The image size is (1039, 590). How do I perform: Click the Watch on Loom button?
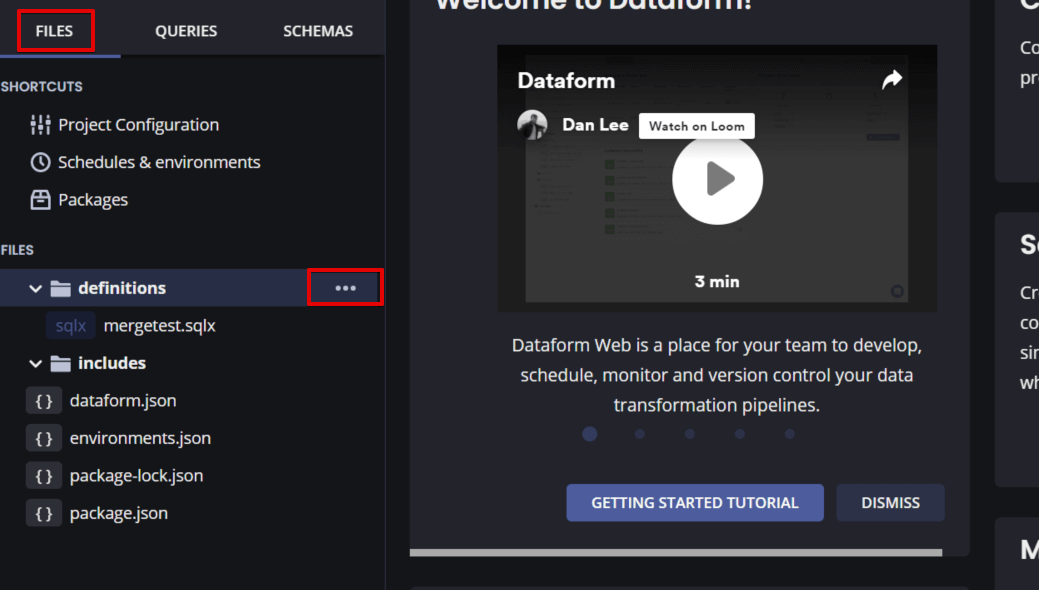pyautogui.click(x=696, y=126)
